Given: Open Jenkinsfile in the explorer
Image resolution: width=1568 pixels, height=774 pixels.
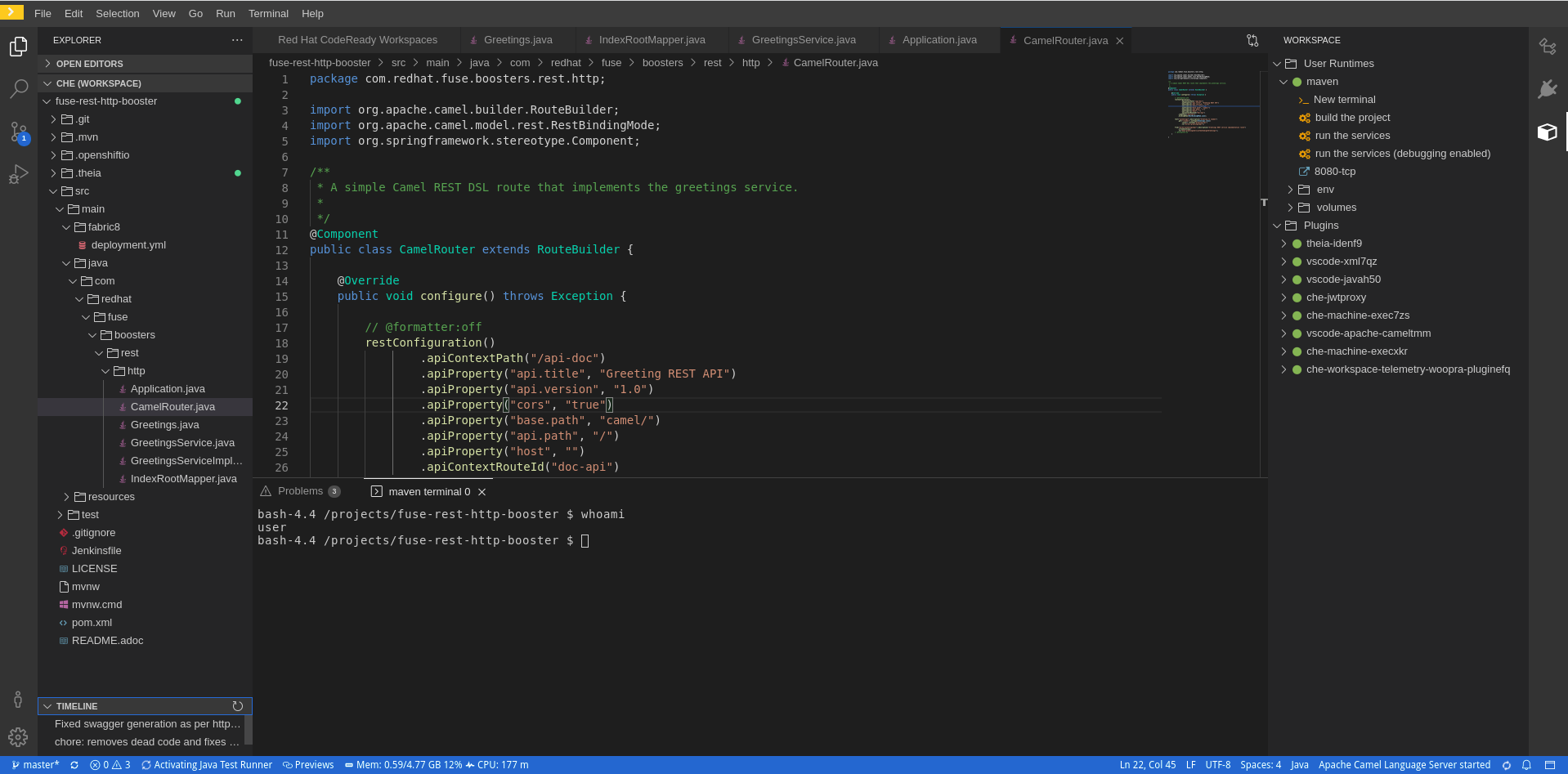Looking at the screenshot, I should 96,551.
